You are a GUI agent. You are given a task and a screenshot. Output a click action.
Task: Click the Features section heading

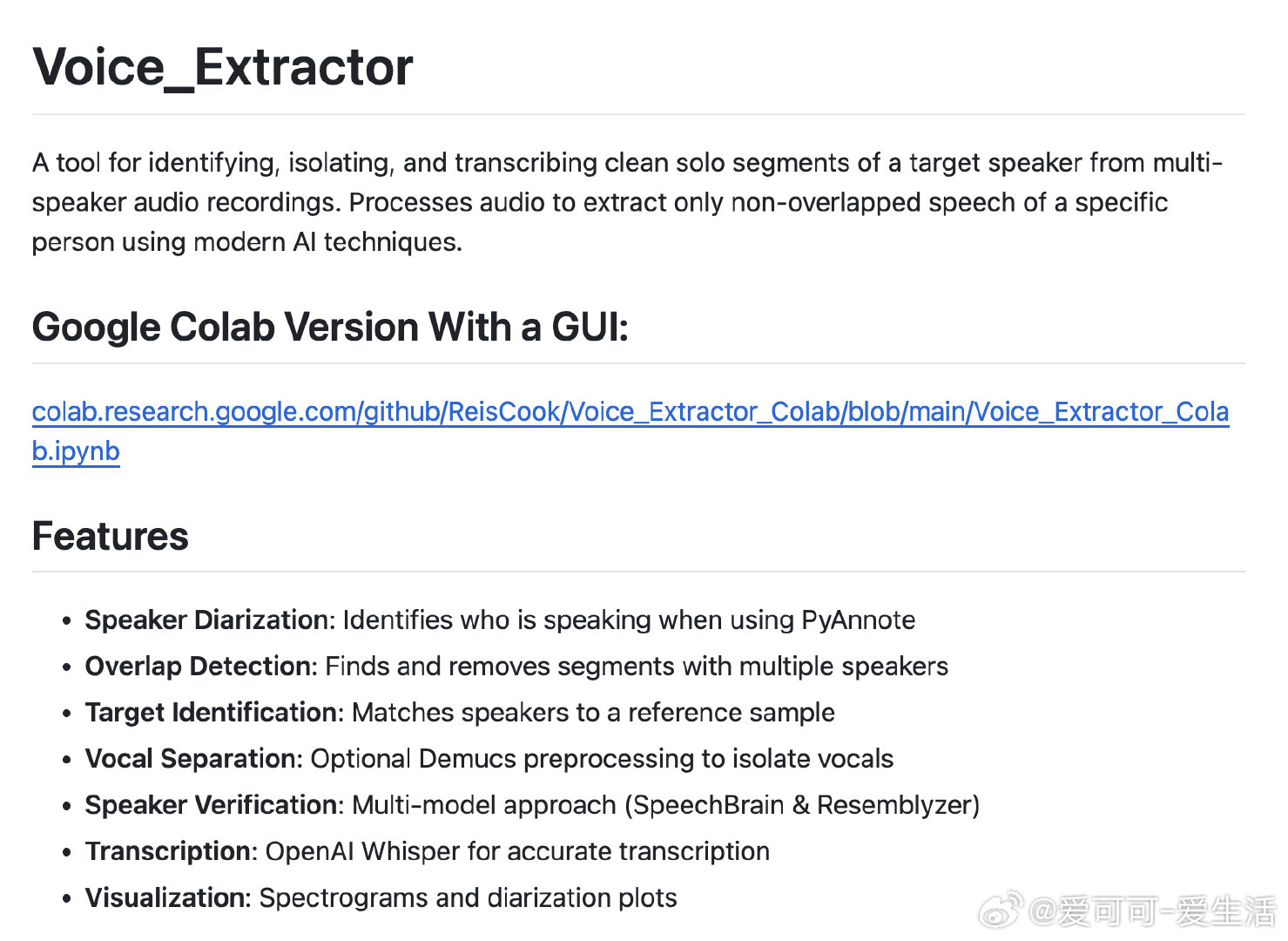tap(110, 536)
